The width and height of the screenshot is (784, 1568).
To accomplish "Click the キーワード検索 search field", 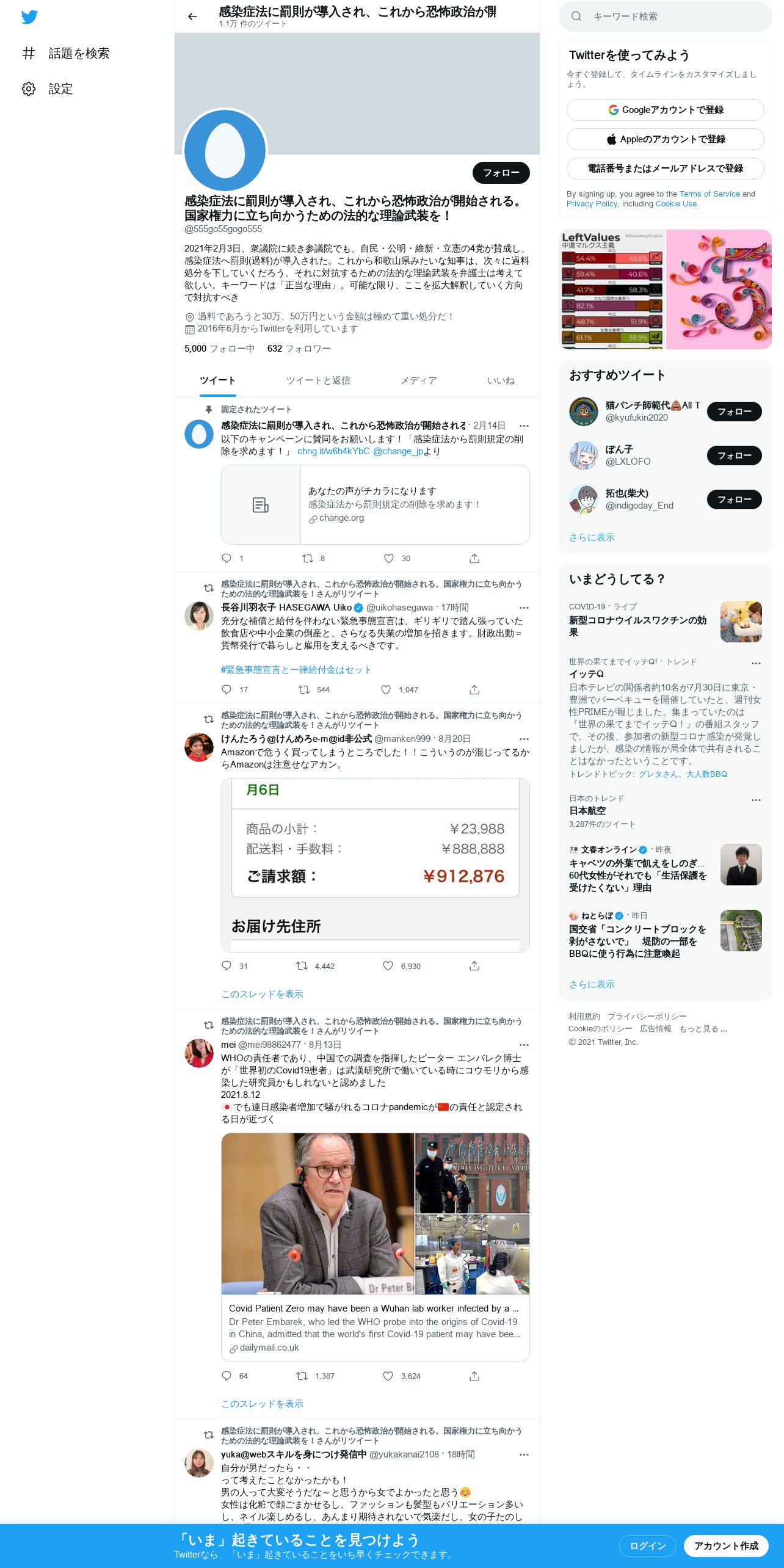I will pos(665,16).
